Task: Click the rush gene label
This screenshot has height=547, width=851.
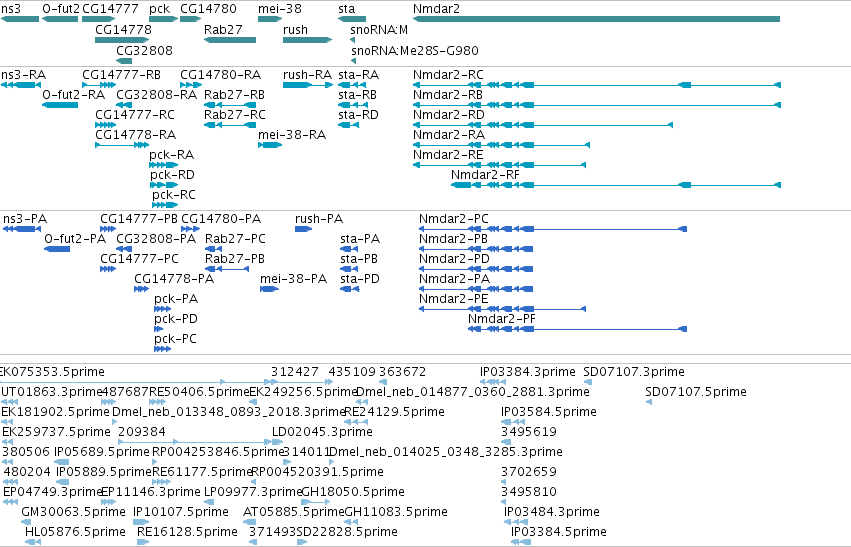Action: point(295,29)
